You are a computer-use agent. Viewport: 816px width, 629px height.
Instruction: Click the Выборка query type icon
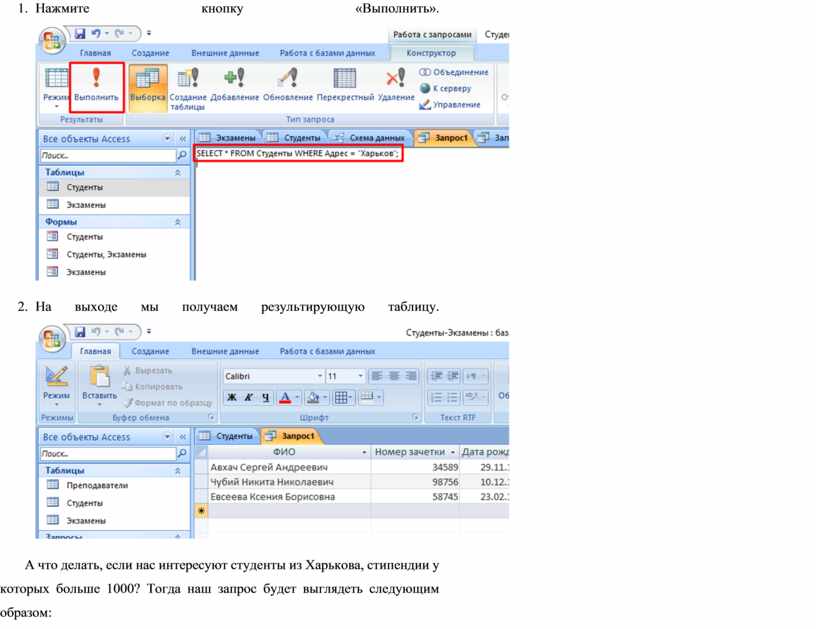(x=148, y=87)
